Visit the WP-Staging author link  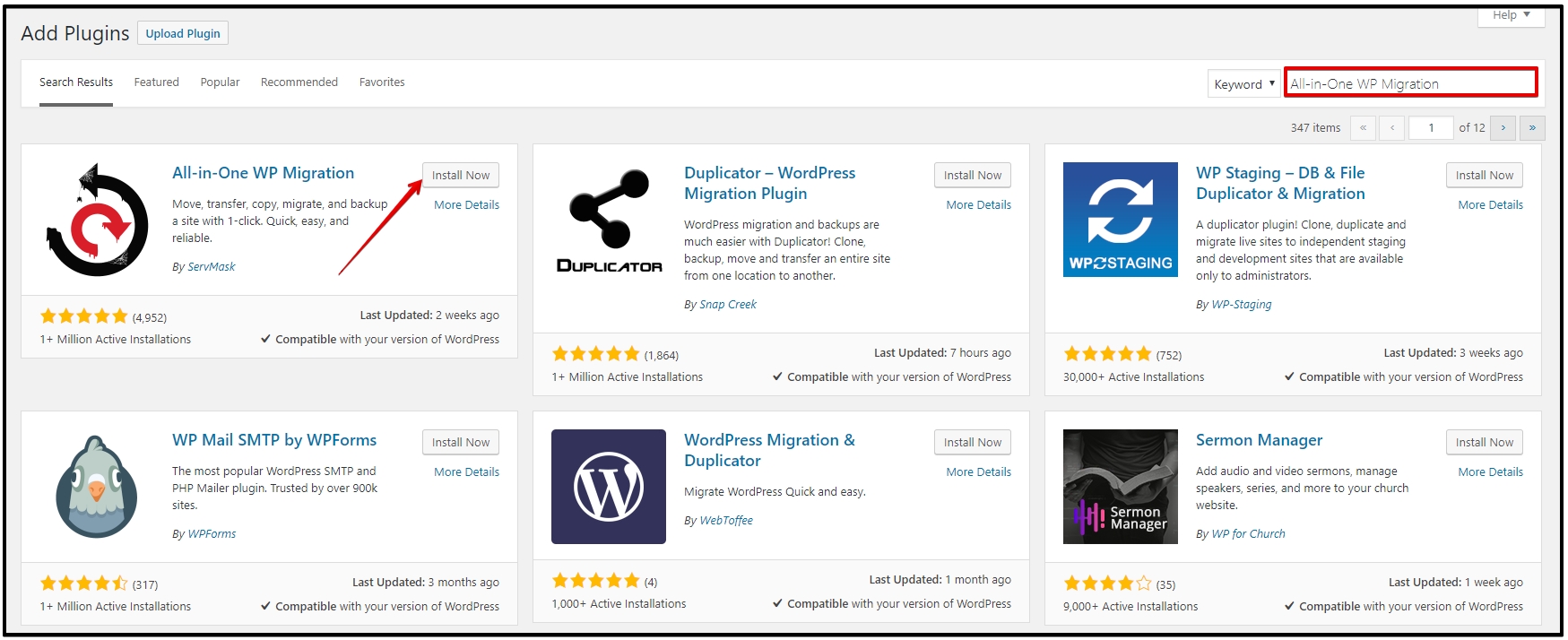(1242, 304)
